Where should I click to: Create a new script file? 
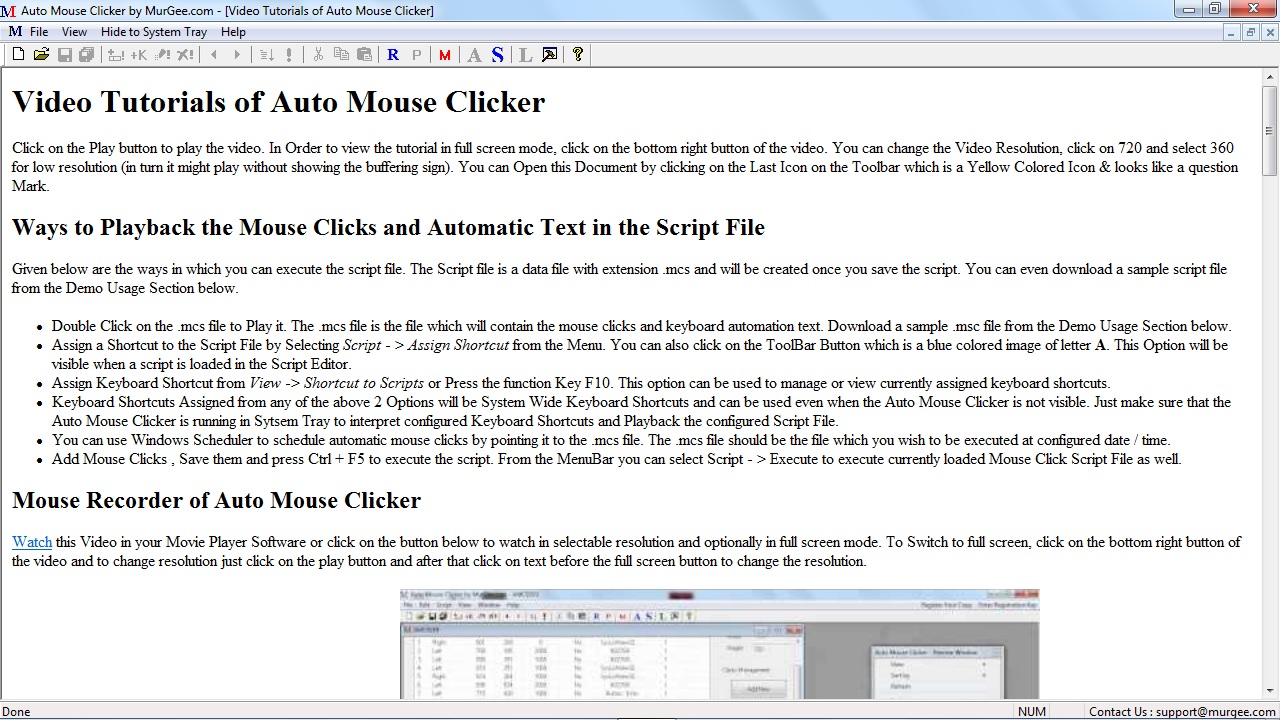pos(18,55)
